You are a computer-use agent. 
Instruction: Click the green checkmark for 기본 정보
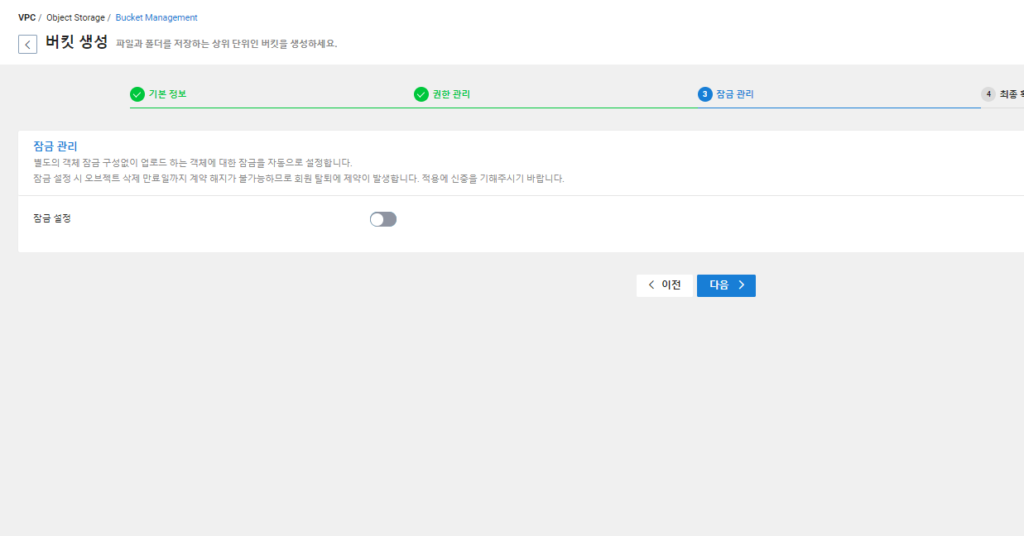(x=137, y=94)
